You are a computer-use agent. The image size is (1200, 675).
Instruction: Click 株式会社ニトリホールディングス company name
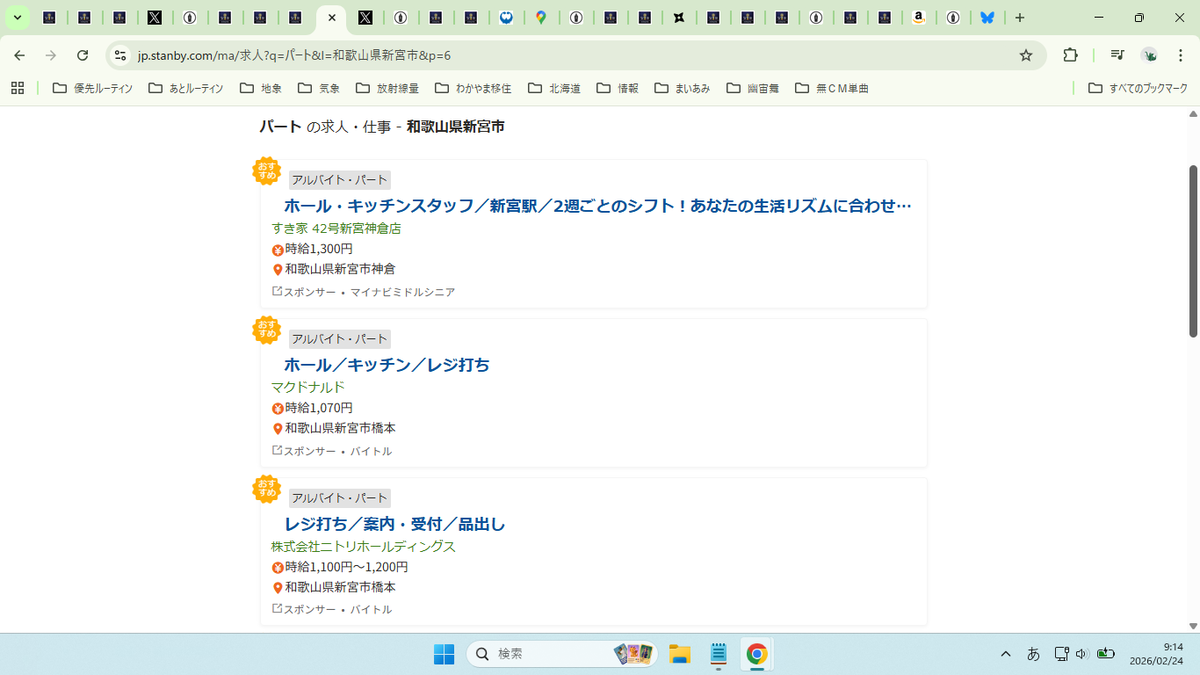(x=363, y=546)
